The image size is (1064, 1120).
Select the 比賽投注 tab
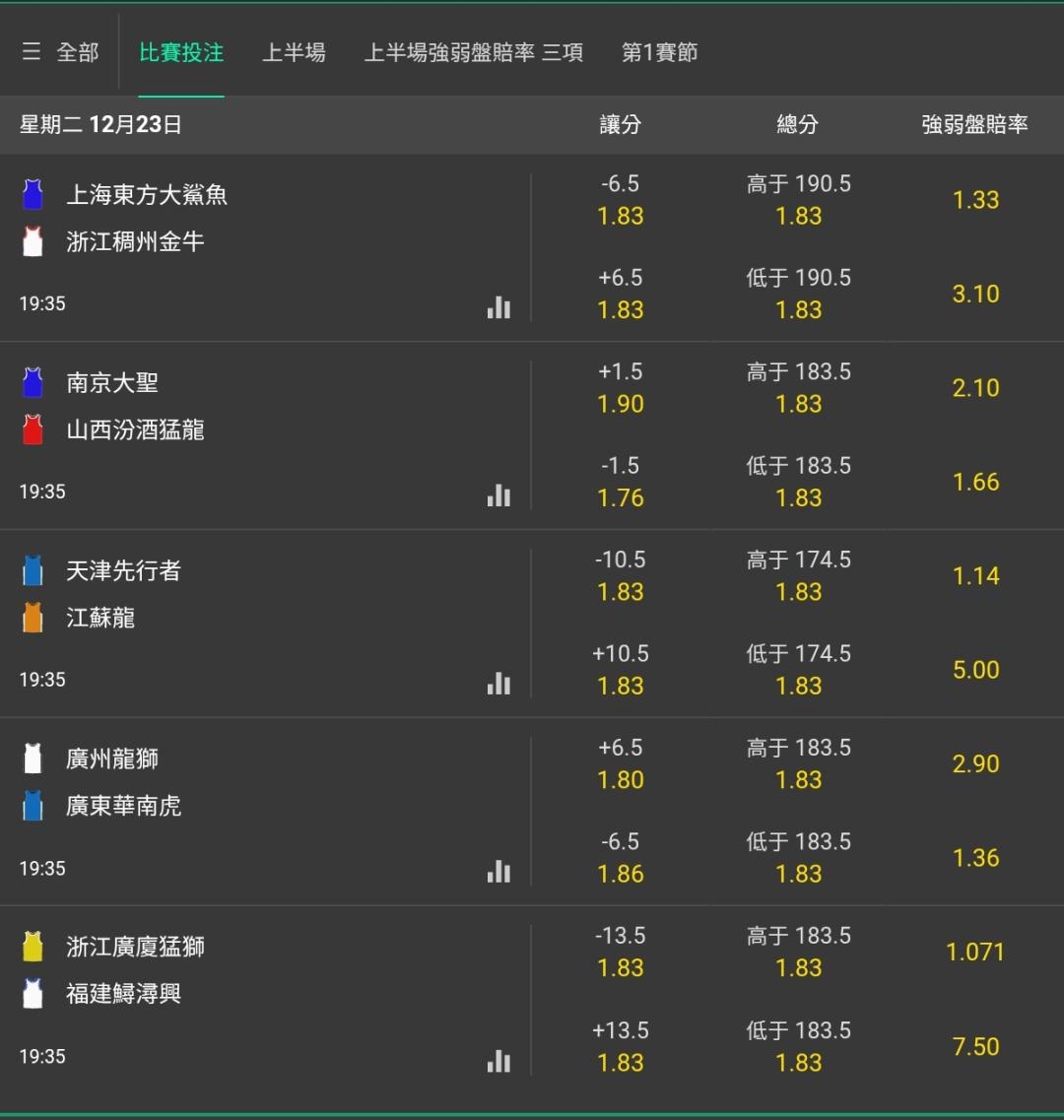coord(181,52)
